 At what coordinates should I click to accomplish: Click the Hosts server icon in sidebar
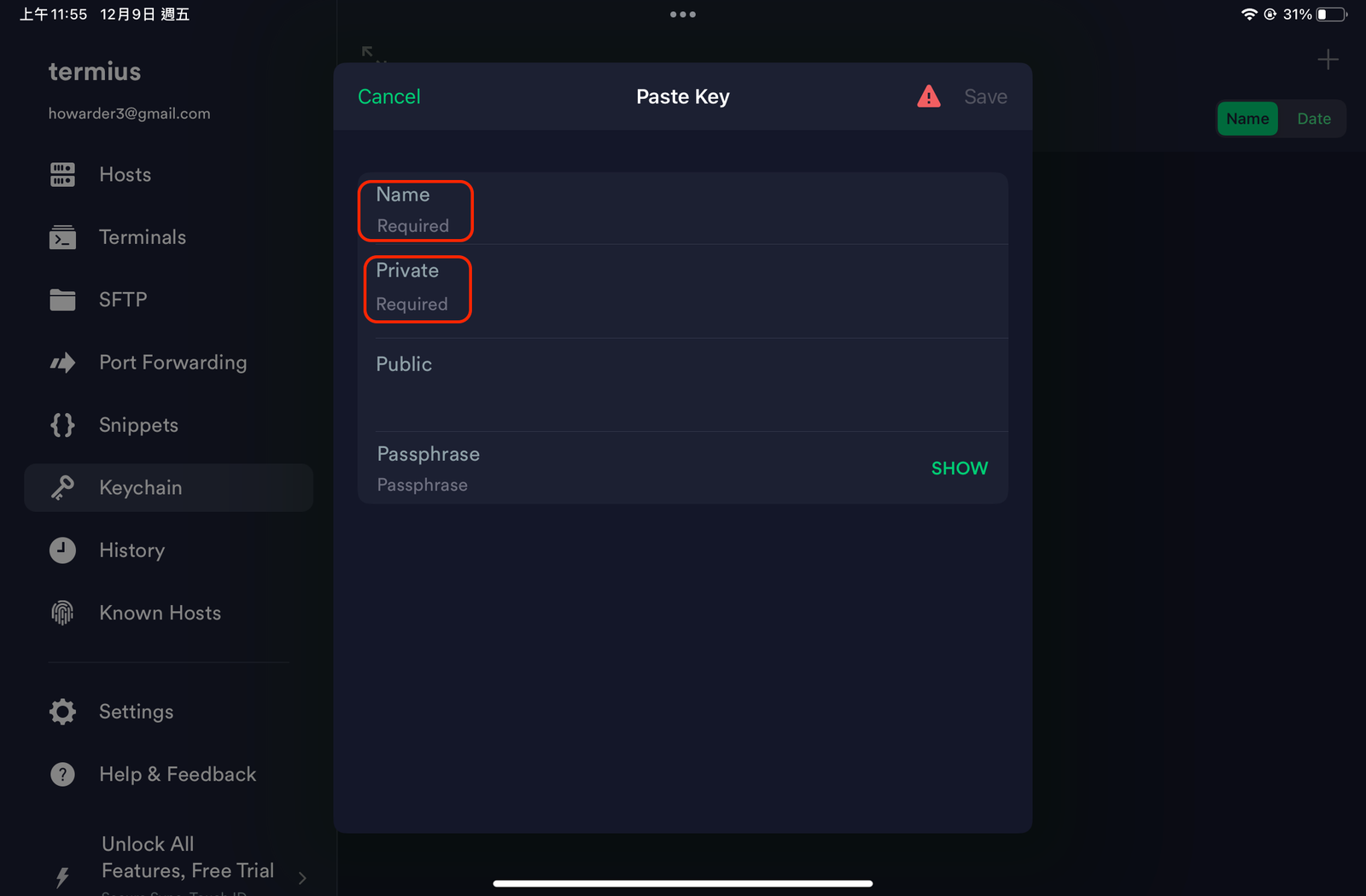(62, 175)
